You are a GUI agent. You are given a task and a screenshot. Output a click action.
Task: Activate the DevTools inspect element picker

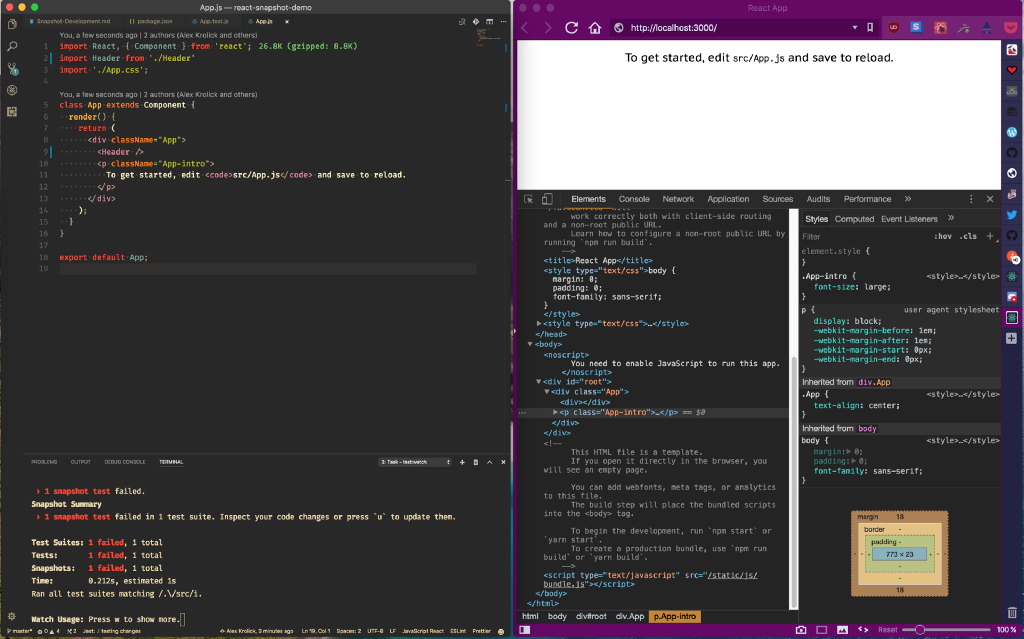pos(528,199)
